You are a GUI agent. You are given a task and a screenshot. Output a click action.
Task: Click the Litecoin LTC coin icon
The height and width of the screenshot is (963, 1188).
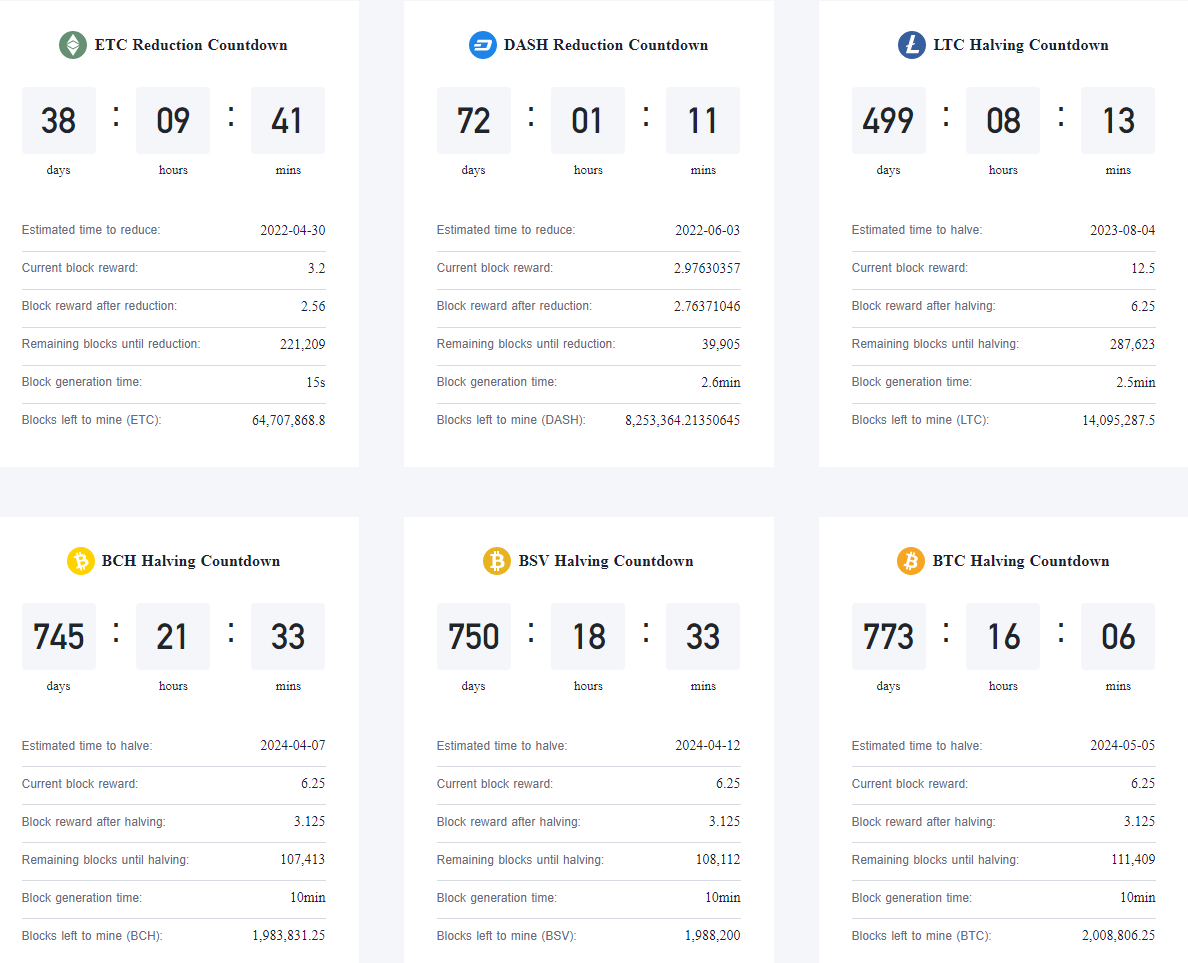pyautogui.click(x=911, y=45)
